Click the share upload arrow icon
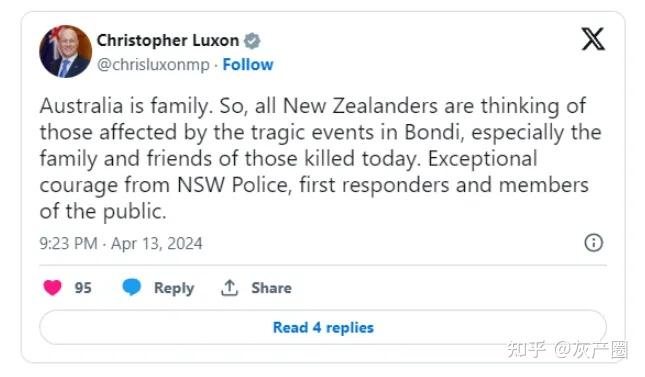The height and width of the screenshot is (377, 645). pyautogui.click(x=229, y=288)
